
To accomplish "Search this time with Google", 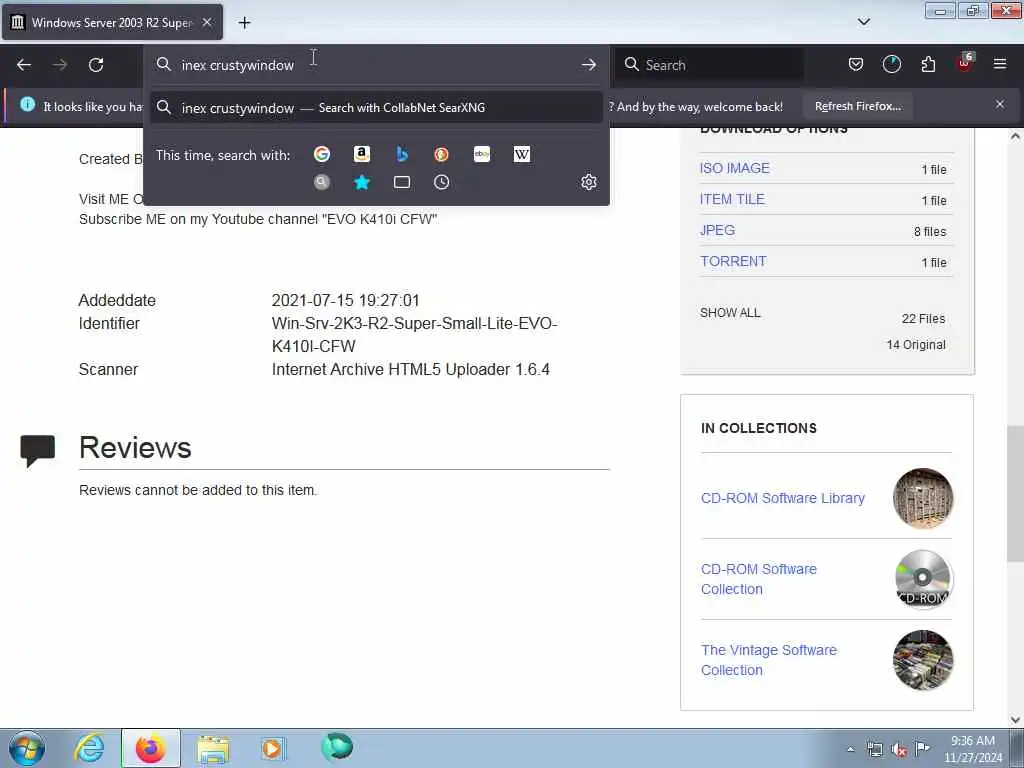I will point(322,154).
